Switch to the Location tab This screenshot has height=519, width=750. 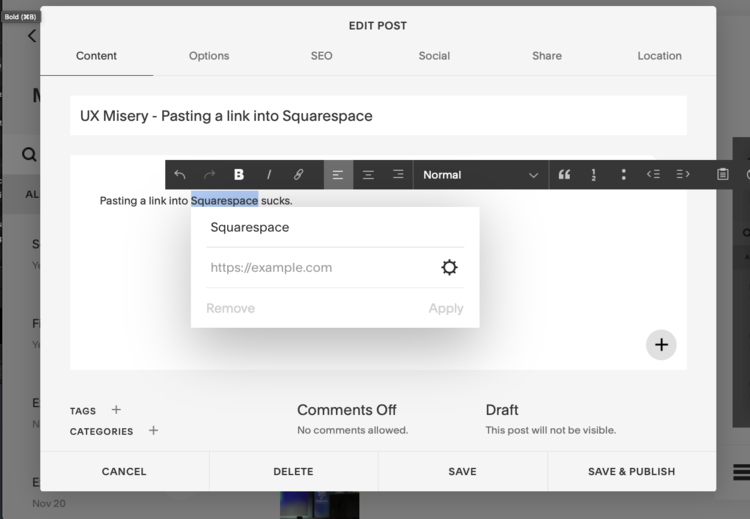point(660,55)
